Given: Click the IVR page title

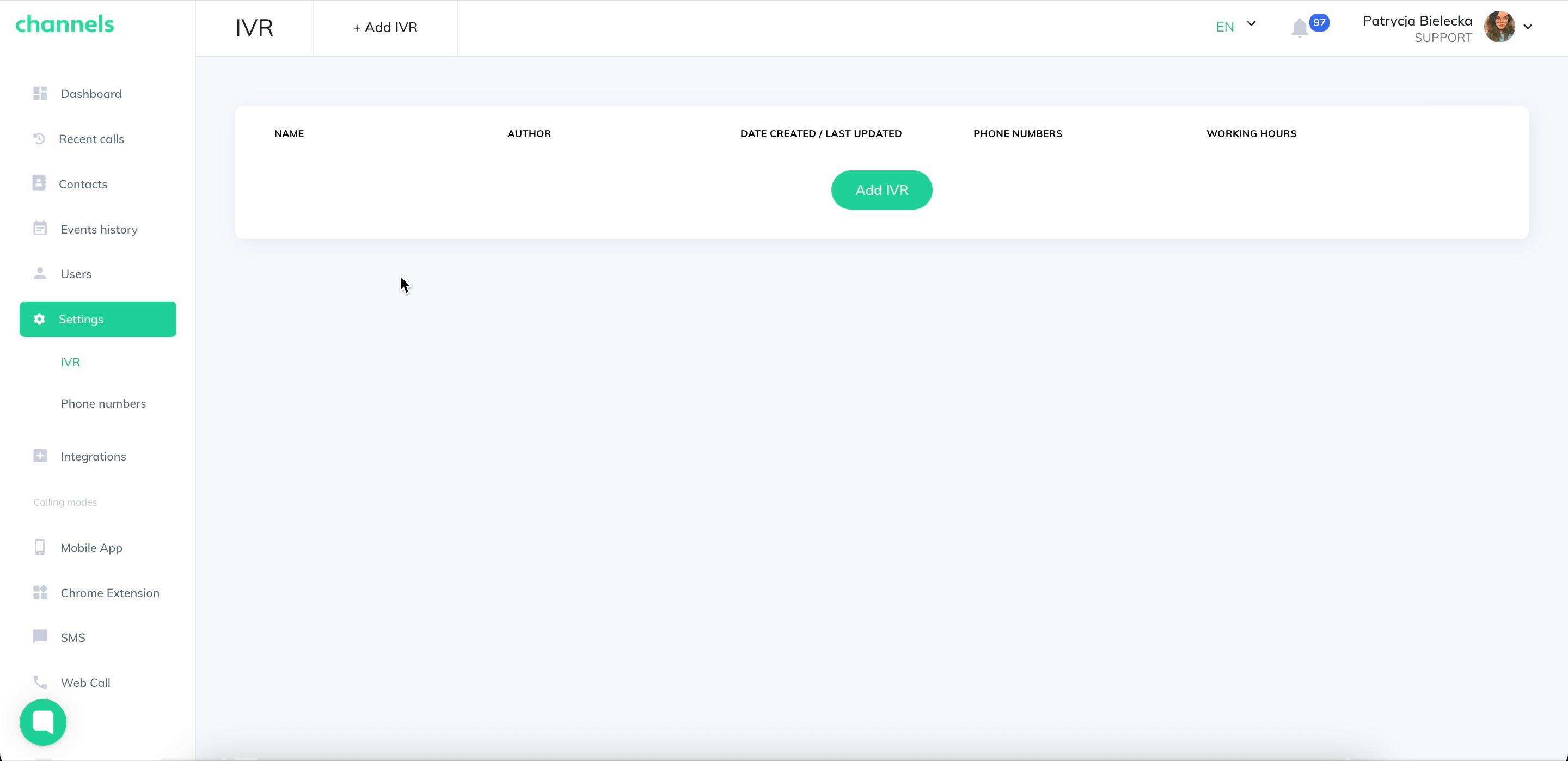Looking at the screenshot, I should 254,27.
